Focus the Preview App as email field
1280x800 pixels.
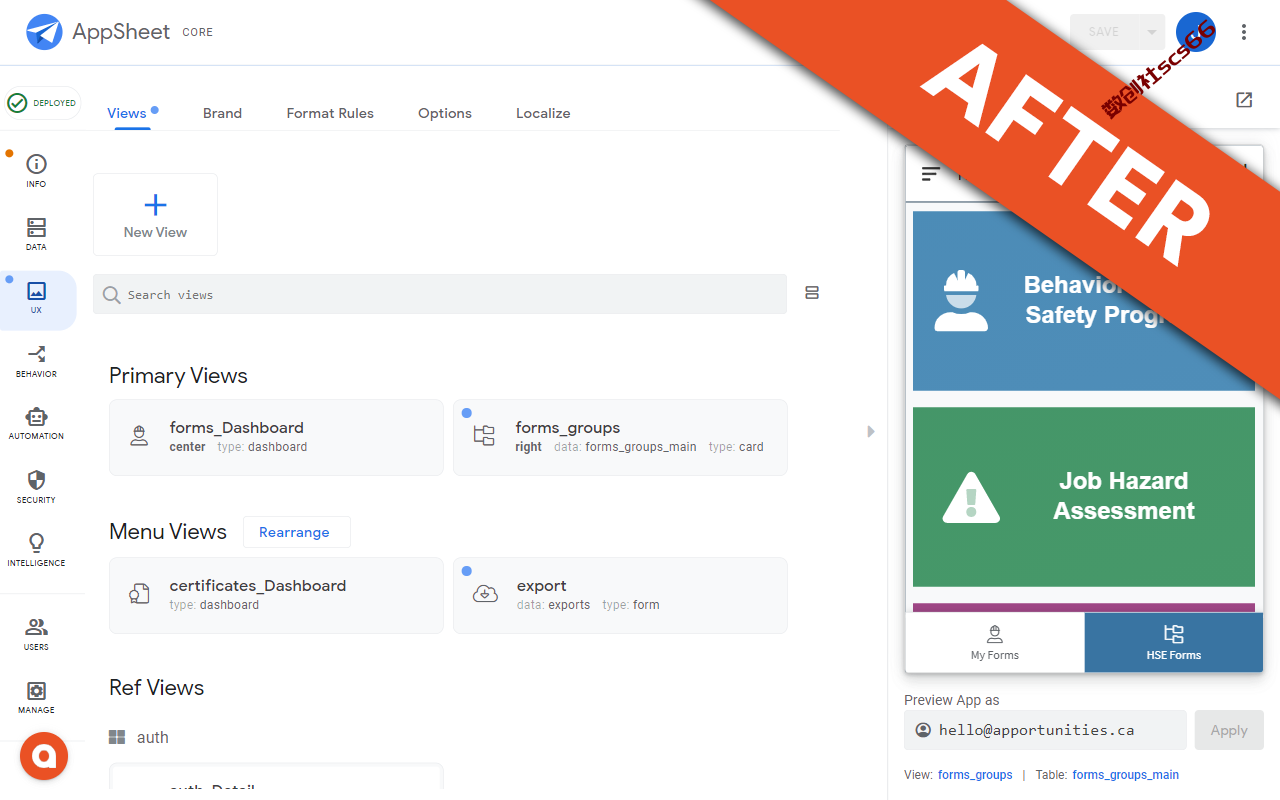click(1045, 730)
